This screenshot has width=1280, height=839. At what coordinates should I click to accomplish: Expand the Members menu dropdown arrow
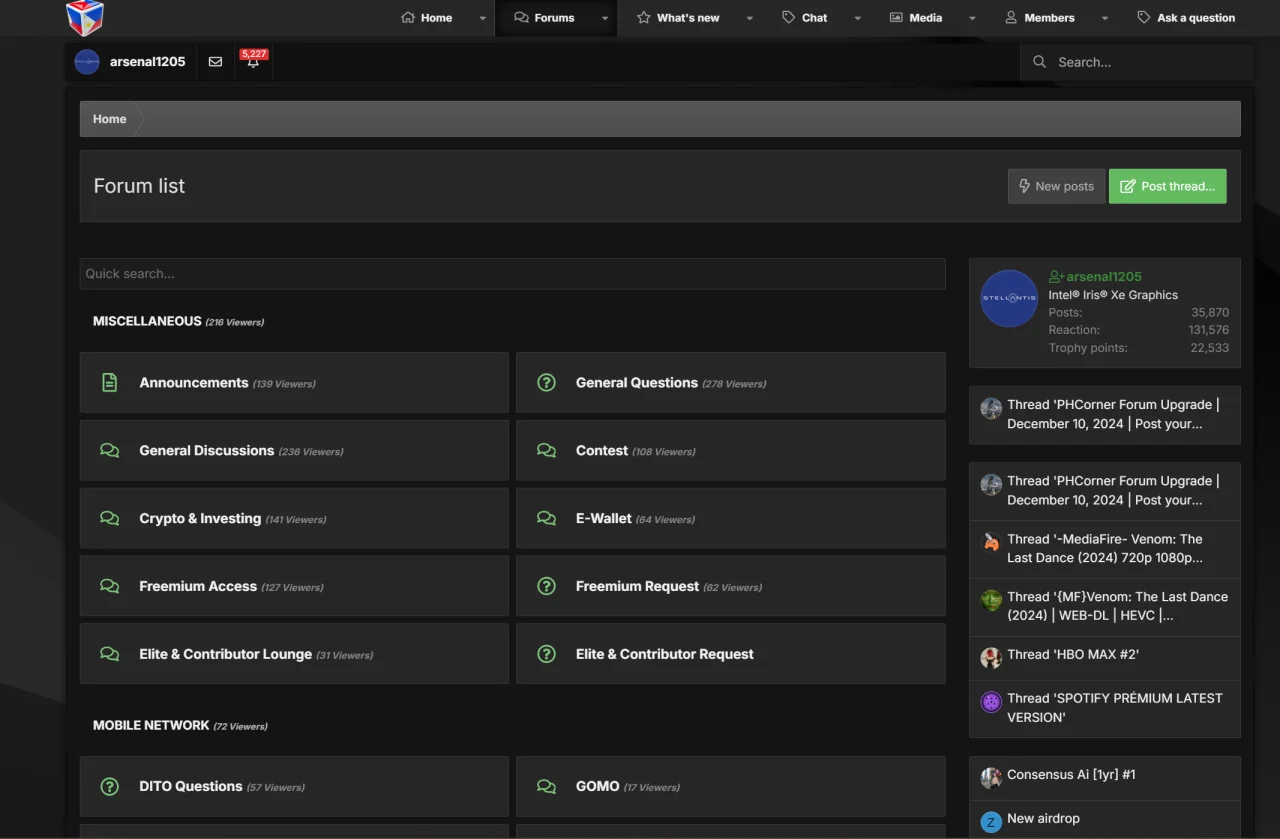pos(1105,18)
